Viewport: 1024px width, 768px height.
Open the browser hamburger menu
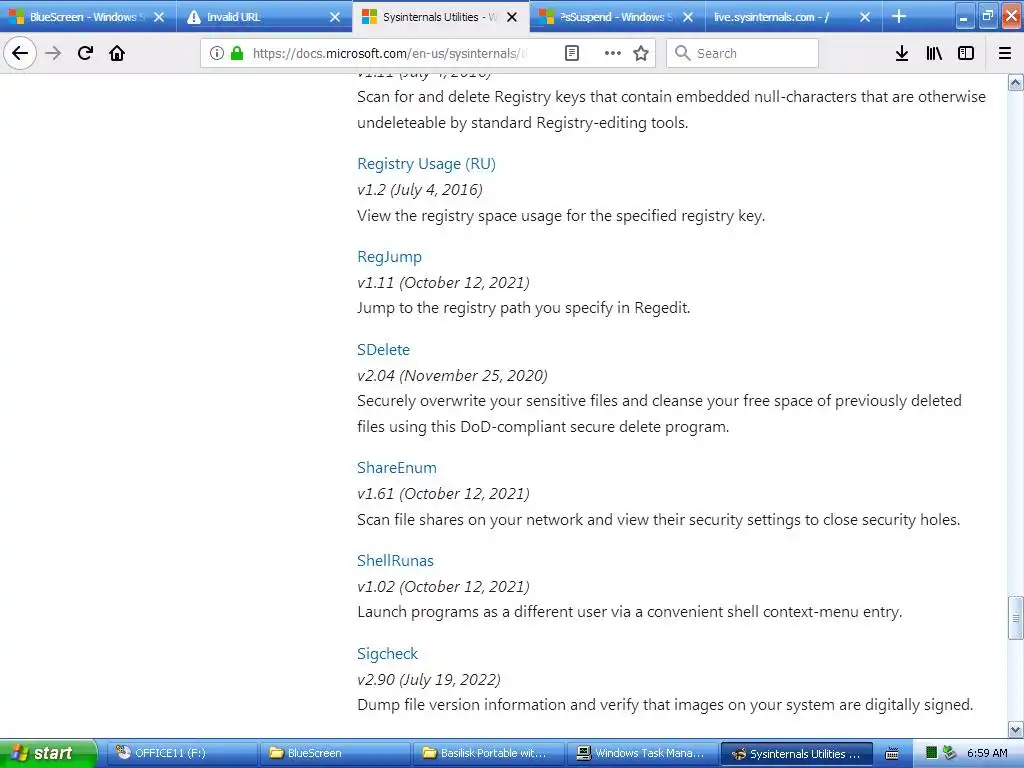tap(1005, 53)
